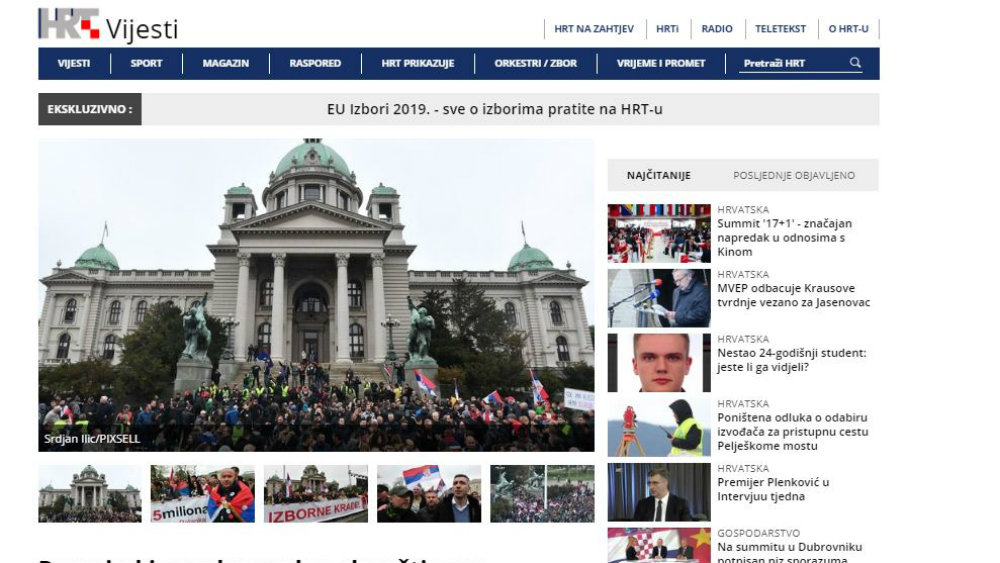Viewport: 1000px width, 563px height.
Task: Open the Summit '17+1' article headline
Action: [784, 237]
